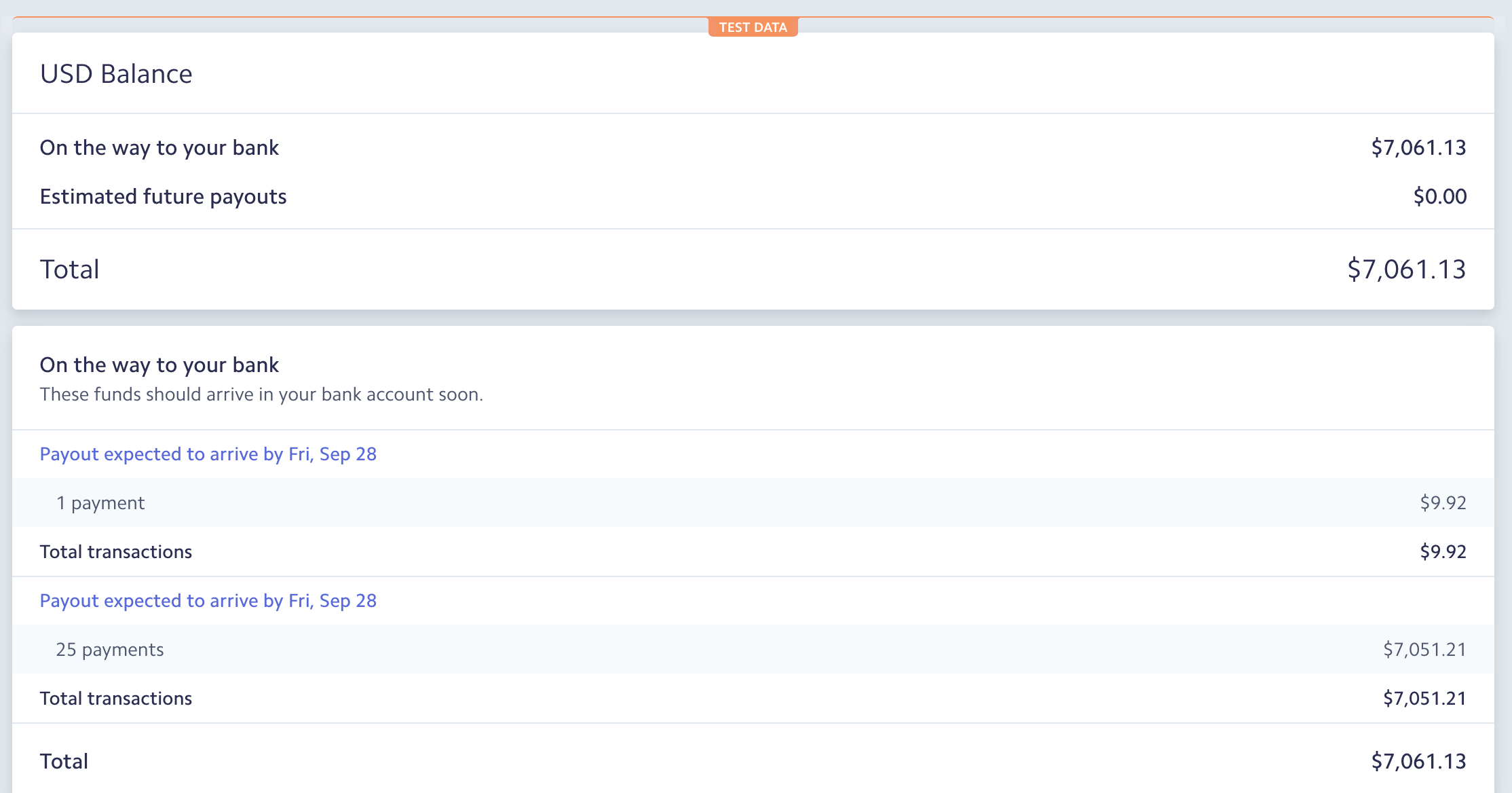The width and height of the screenshot is (1512, 793).
Task: Click the bottom bold $7,061.13 total amount
Action: [x=1418, y=762]
